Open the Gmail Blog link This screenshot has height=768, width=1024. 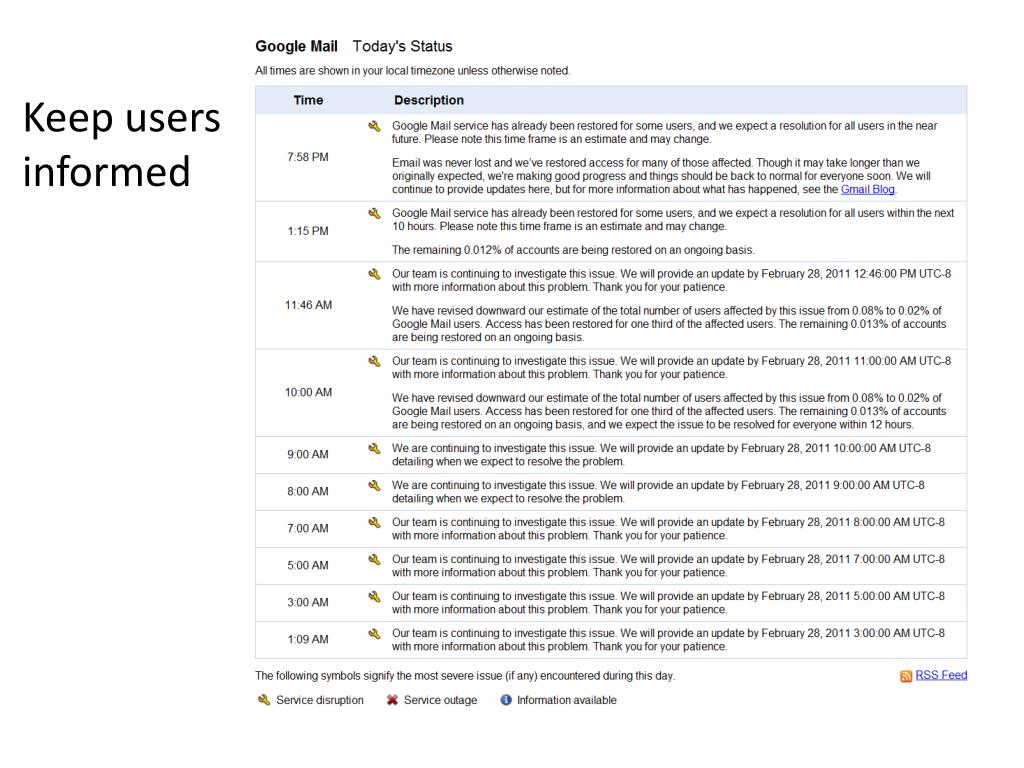pos(867,189)
